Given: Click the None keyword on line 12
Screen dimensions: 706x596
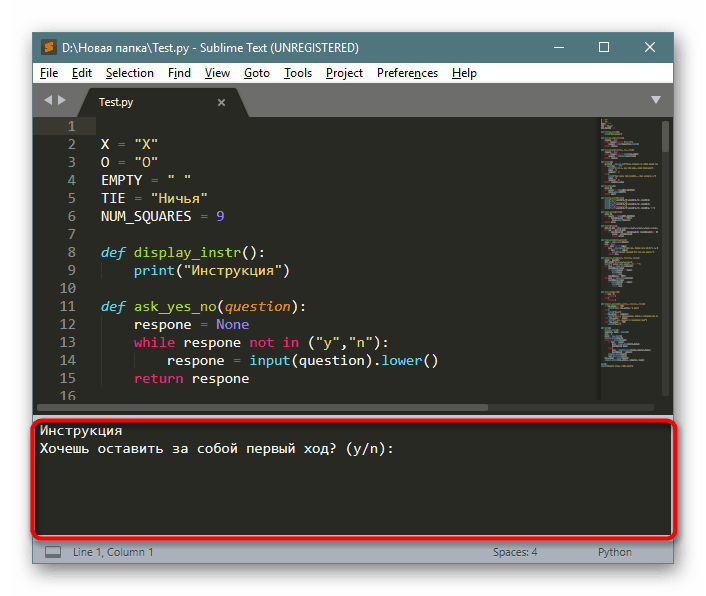Looking at the screenshot, I should point(232,325).
